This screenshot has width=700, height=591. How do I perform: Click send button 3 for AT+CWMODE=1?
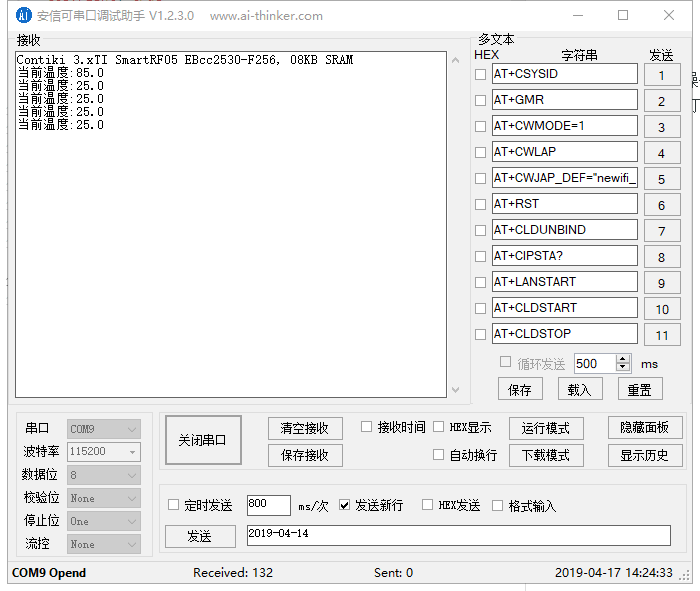click(662, 127)
